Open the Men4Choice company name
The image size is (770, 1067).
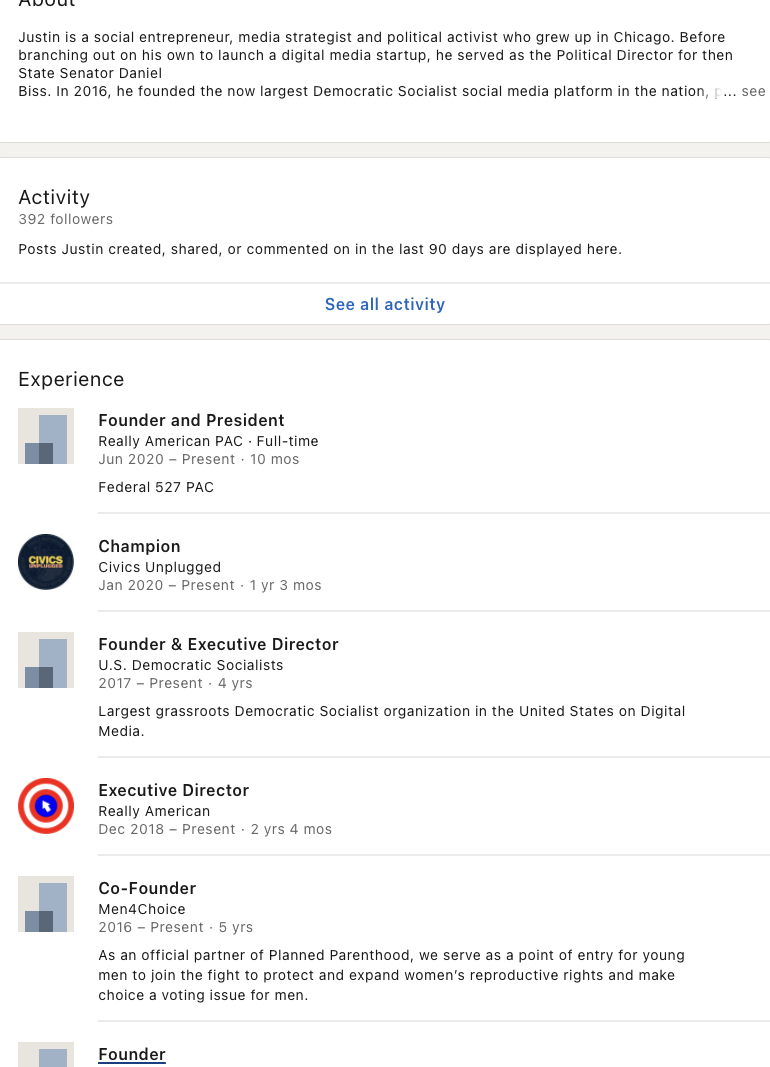[142, 909]
